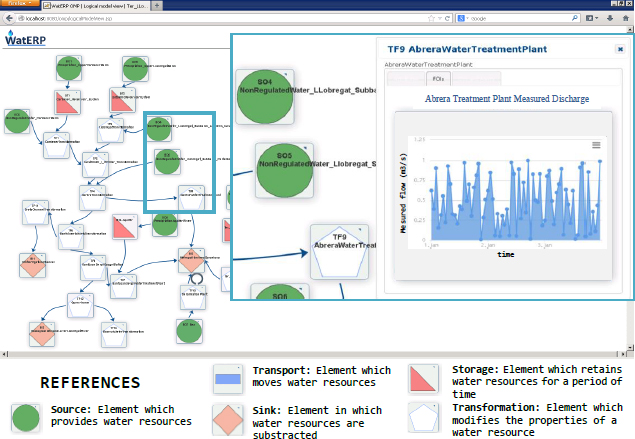This screenshot has height=439, width=635.
Task: Click horizontal scrollbar left arrow
Action: [4, 354]
